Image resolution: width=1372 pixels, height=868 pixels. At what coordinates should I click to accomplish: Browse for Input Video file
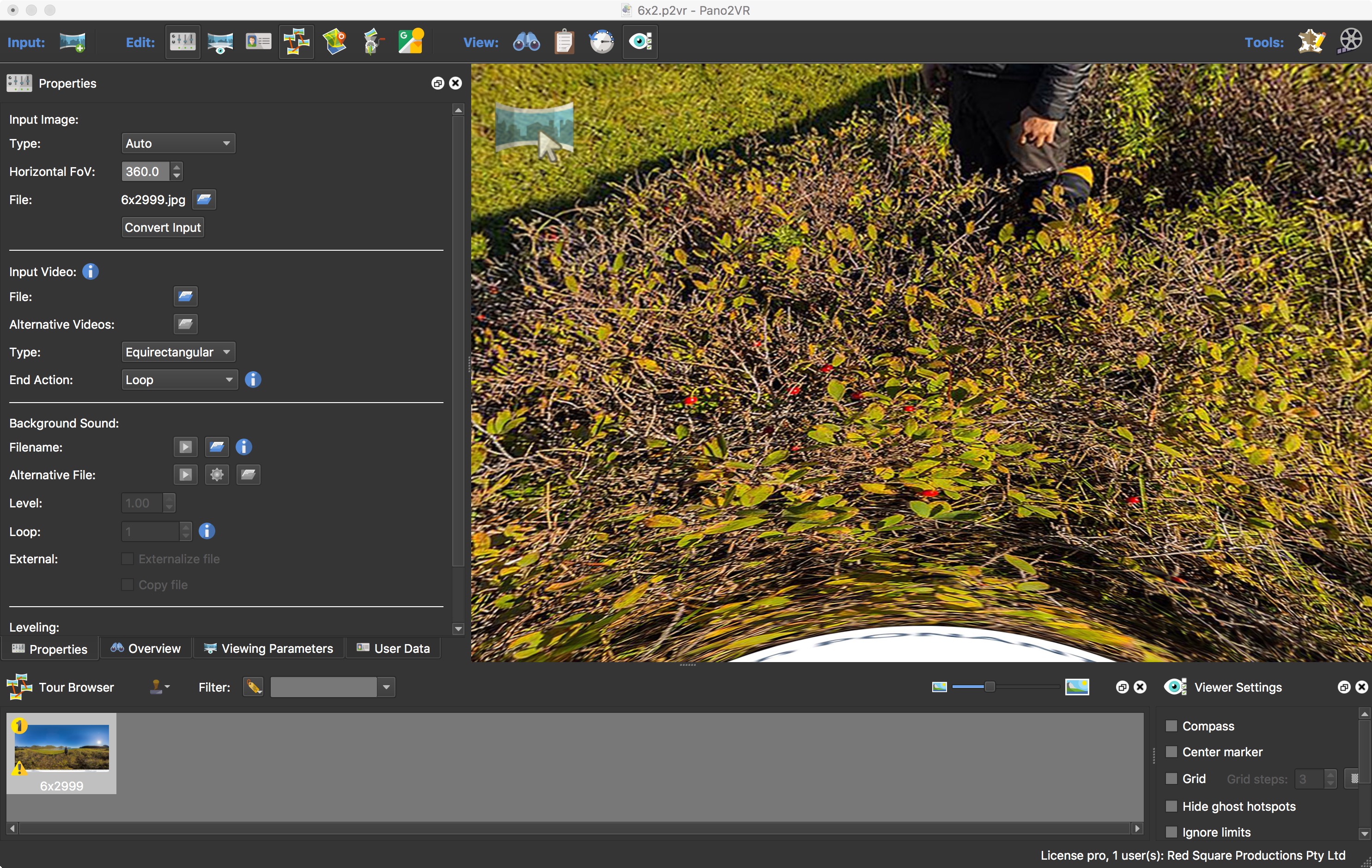[185, 296]
